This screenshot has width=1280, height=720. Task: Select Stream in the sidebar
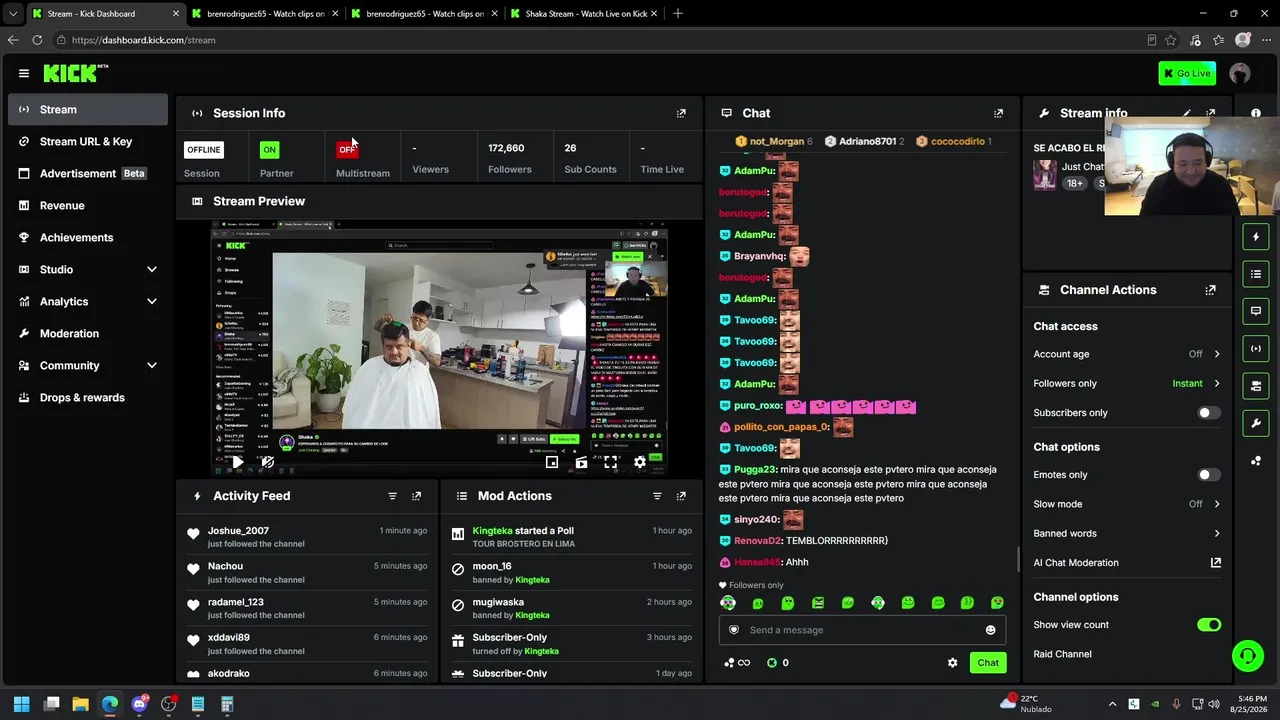point(88,110)
